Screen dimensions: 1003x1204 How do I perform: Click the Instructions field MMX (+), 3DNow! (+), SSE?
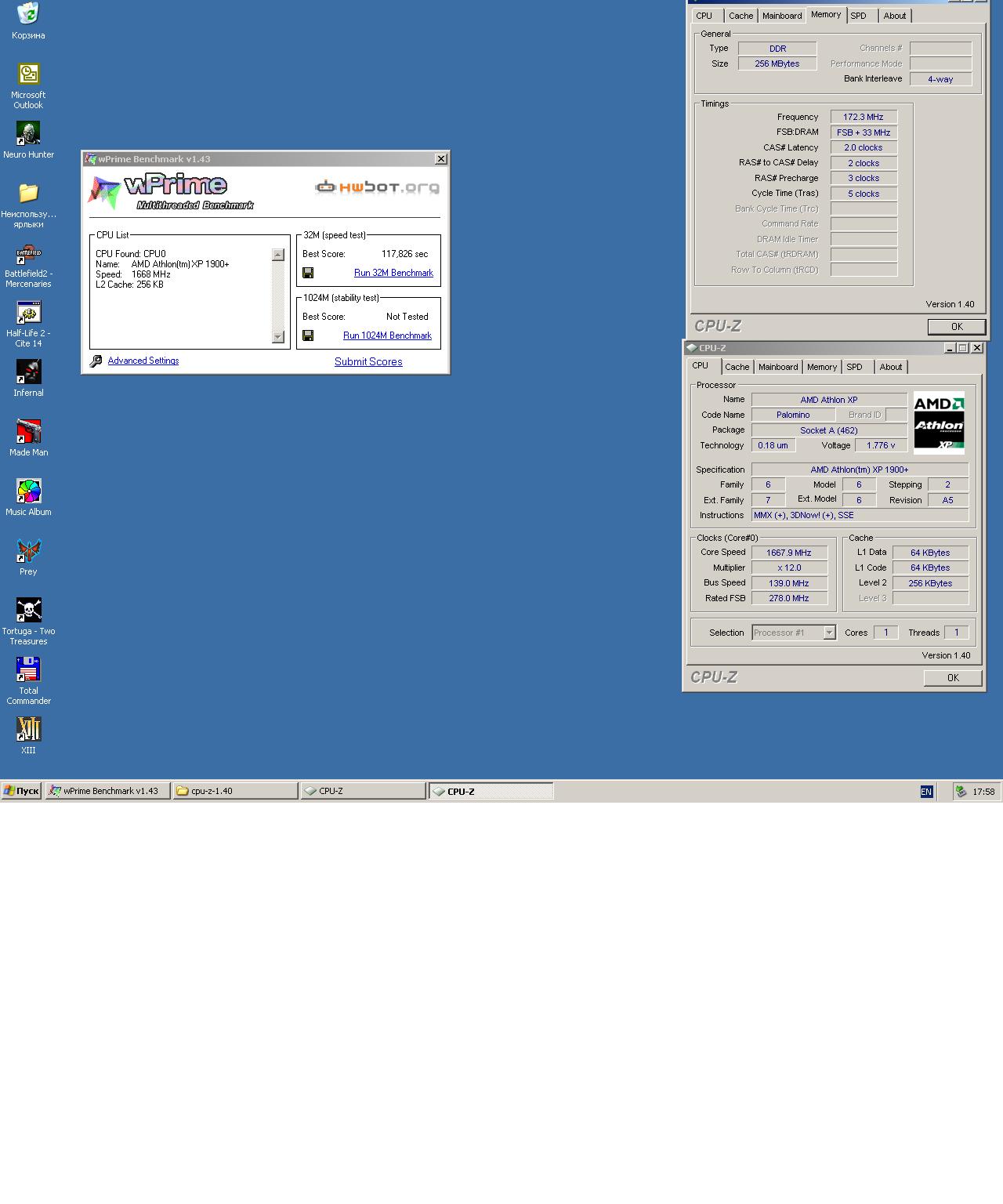pos(860,515)
